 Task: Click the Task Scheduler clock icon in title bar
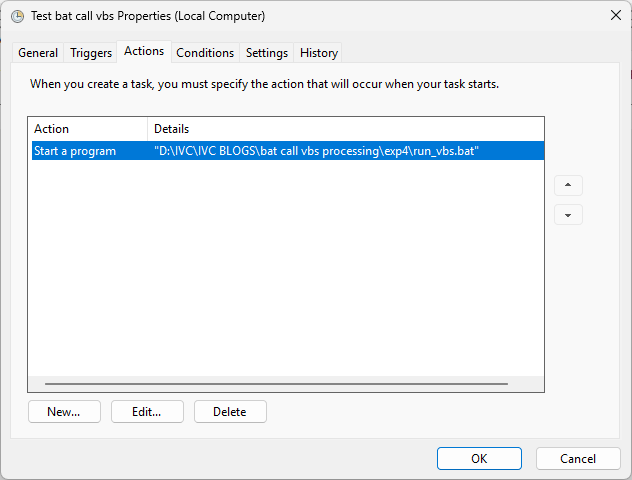(x=17, y=16)
